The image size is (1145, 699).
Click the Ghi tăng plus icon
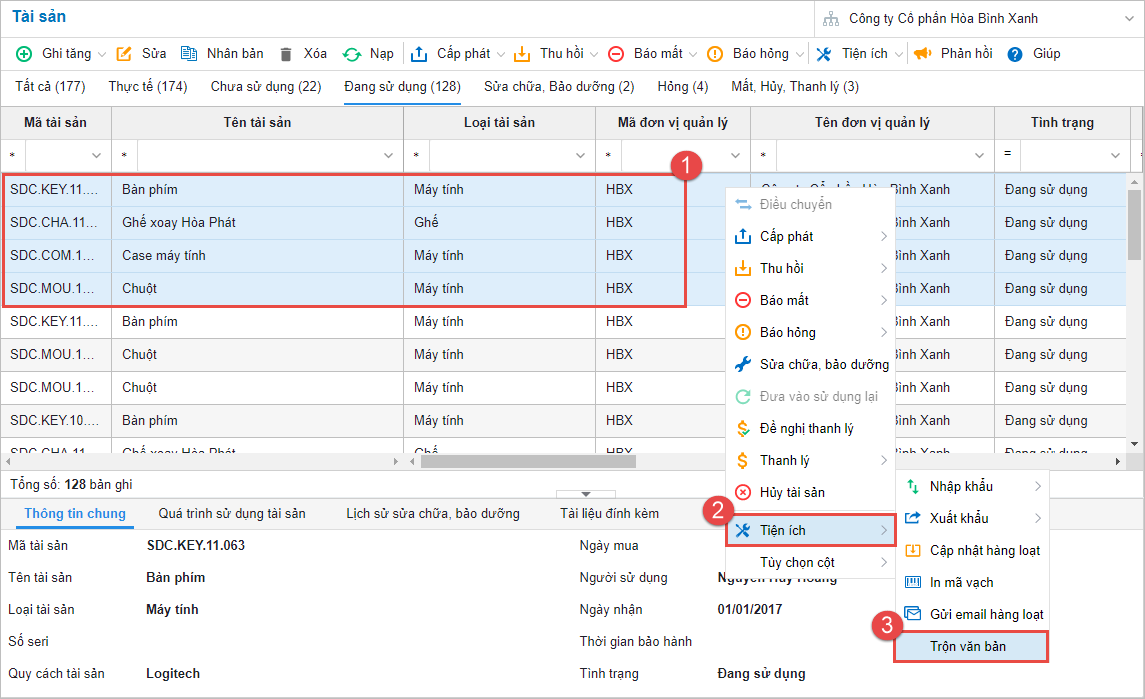coord(24,54)
